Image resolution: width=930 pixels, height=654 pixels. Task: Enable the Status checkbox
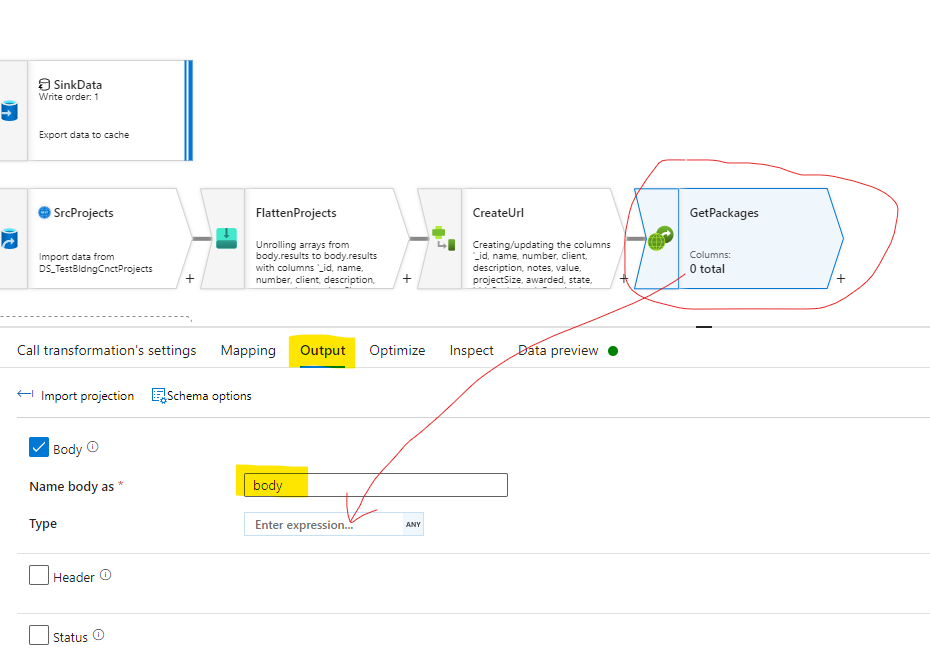pos(39,635)
